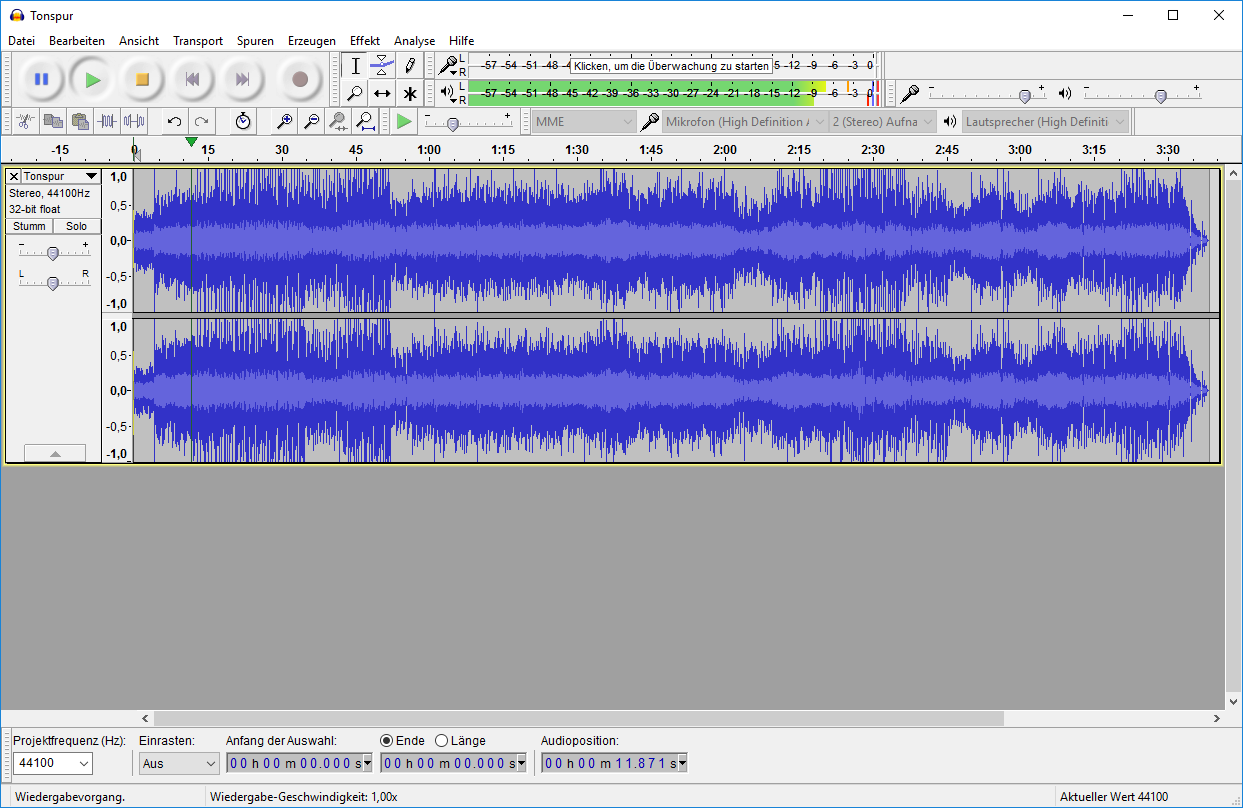Select the Selection (I-beam) tool
The image size is (1243, 808).
[354, 66]
